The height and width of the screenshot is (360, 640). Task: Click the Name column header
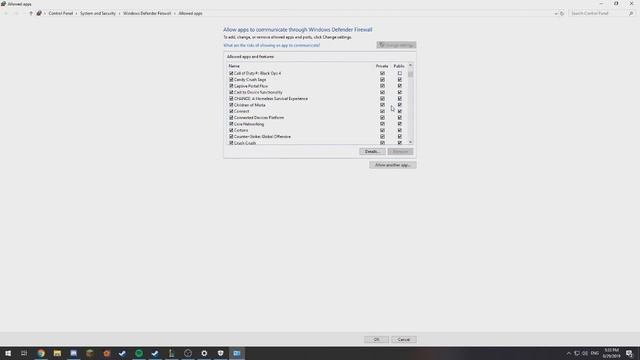click(x=234, y=66)
